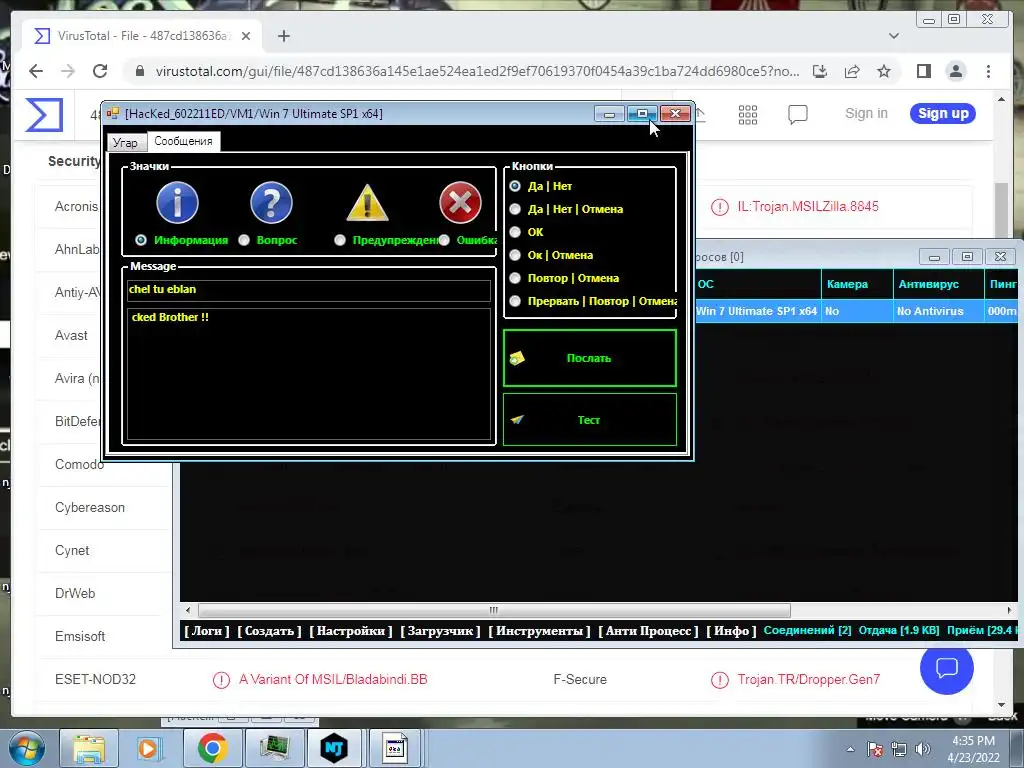Choose the OK only buttons option
This screenshot has height=768, width=1024.
pyautogui.click(x=515, y=232)
